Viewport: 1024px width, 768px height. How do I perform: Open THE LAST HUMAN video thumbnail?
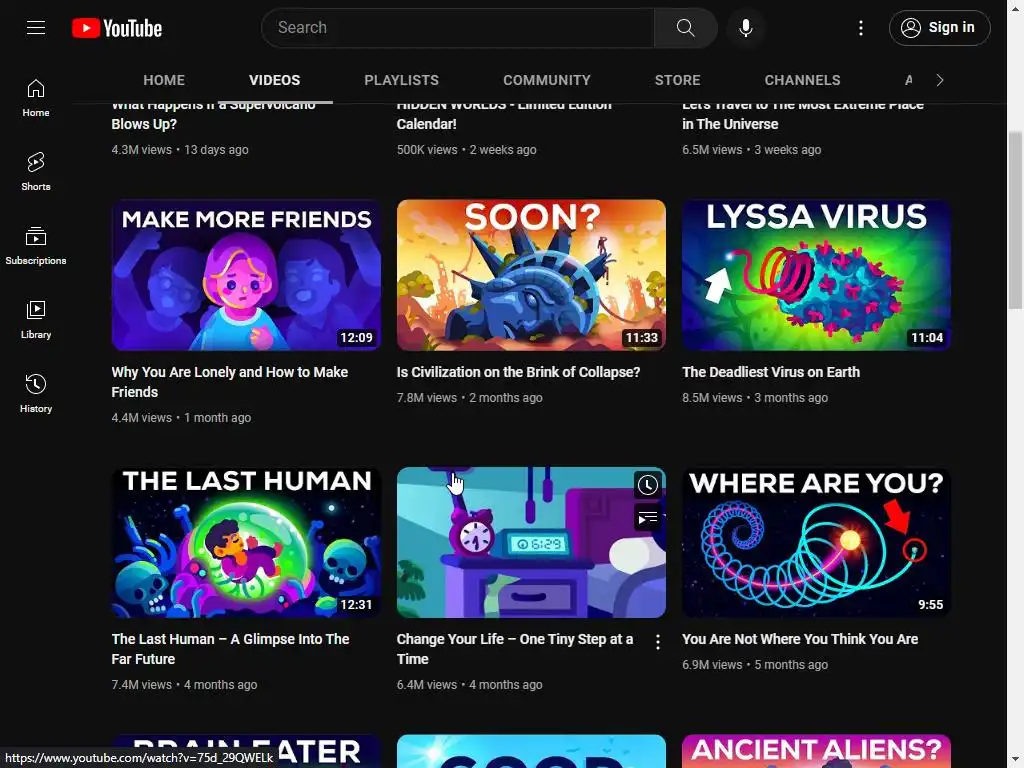(x=246, y=542)
